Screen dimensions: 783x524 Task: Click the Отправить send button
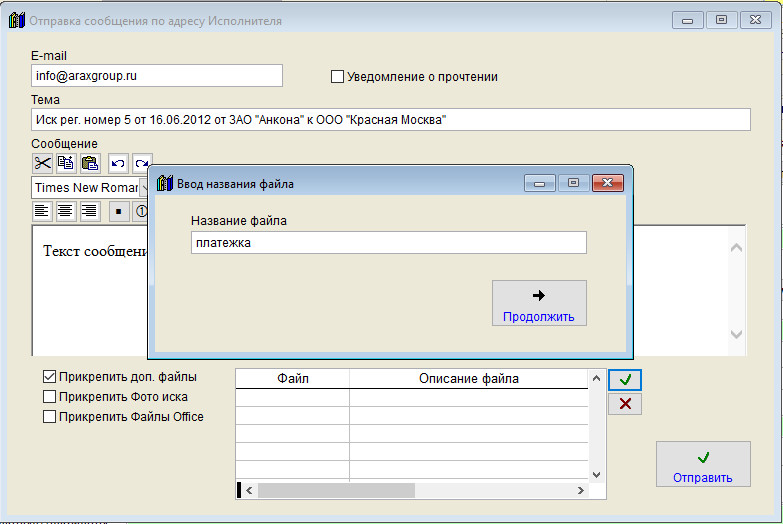[x=703, y=464]
